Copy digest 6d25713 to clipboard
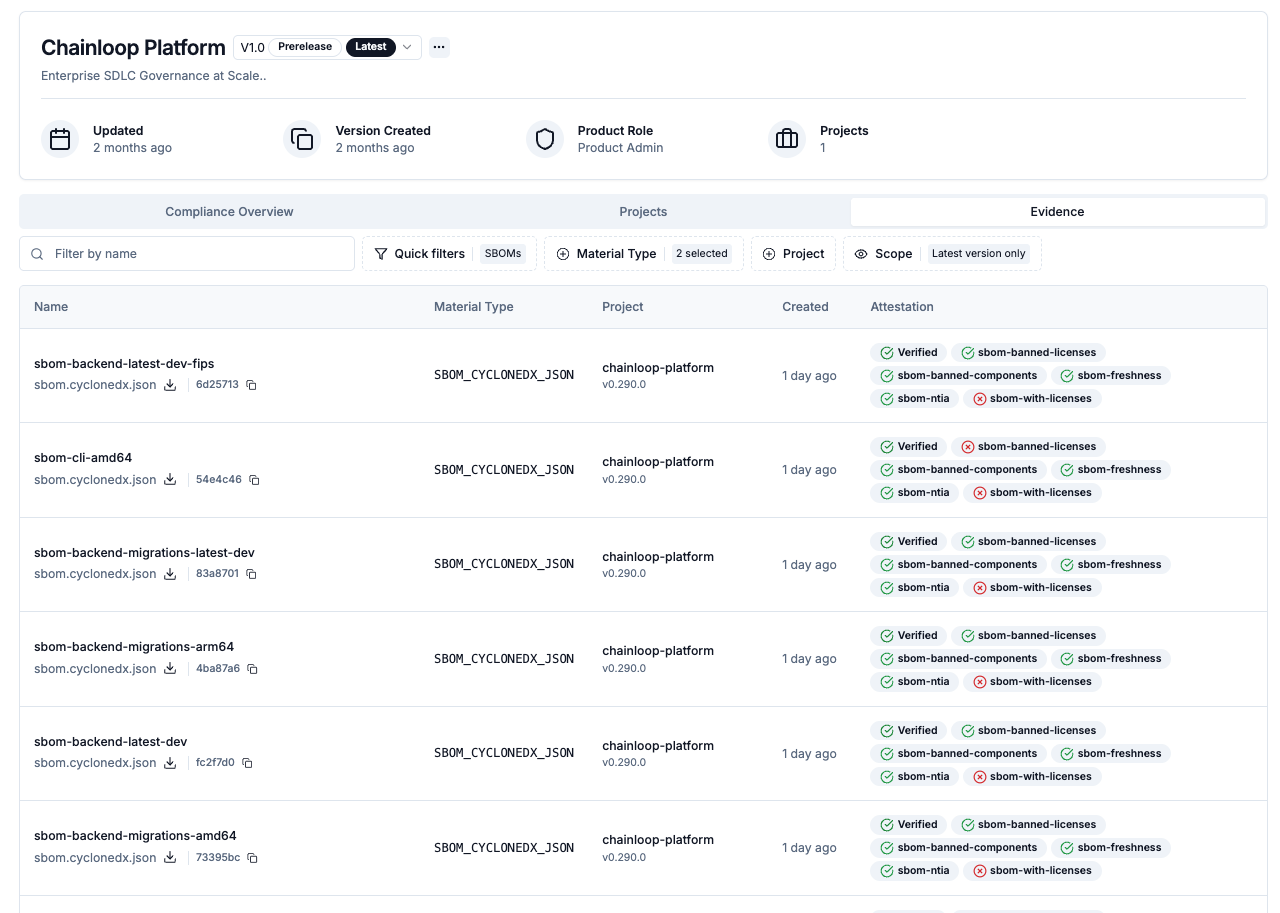The width and height of the screenshot is (1280, 913). tap(251, 385)
